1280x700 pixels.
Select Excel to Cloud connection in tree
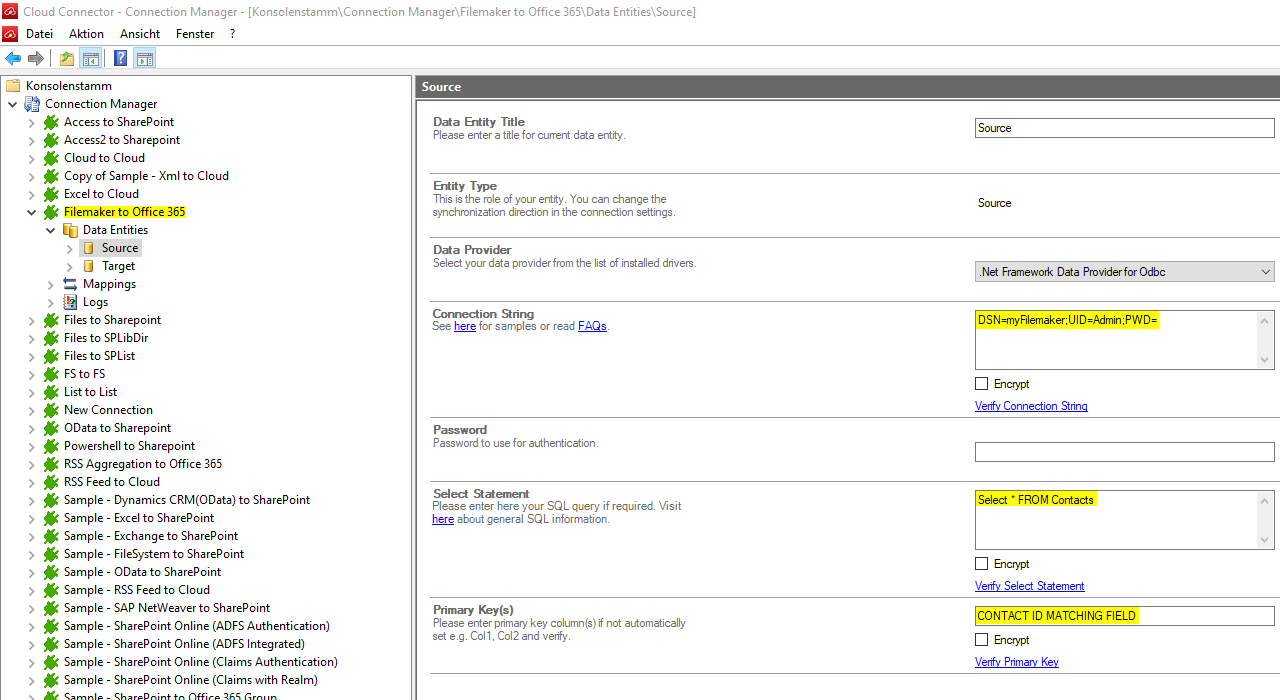point(101,194)
